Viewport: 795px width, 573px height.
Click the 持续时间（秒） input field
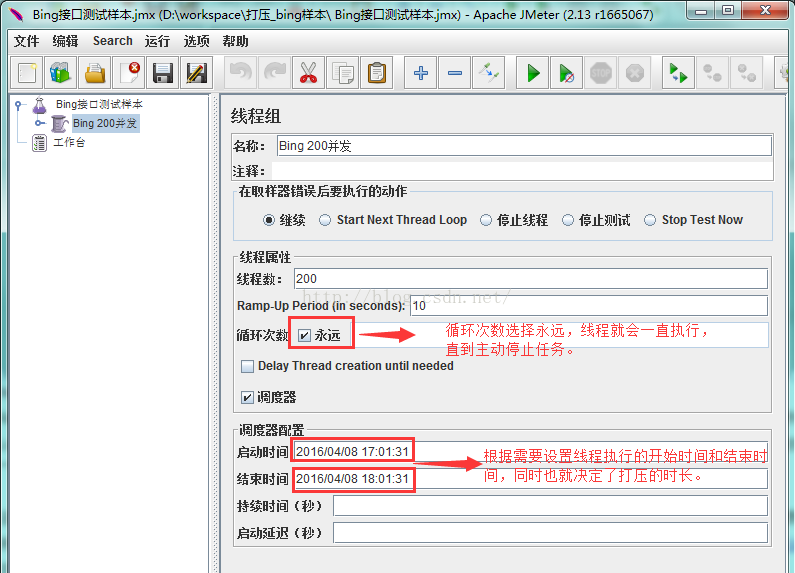[550, 506]
